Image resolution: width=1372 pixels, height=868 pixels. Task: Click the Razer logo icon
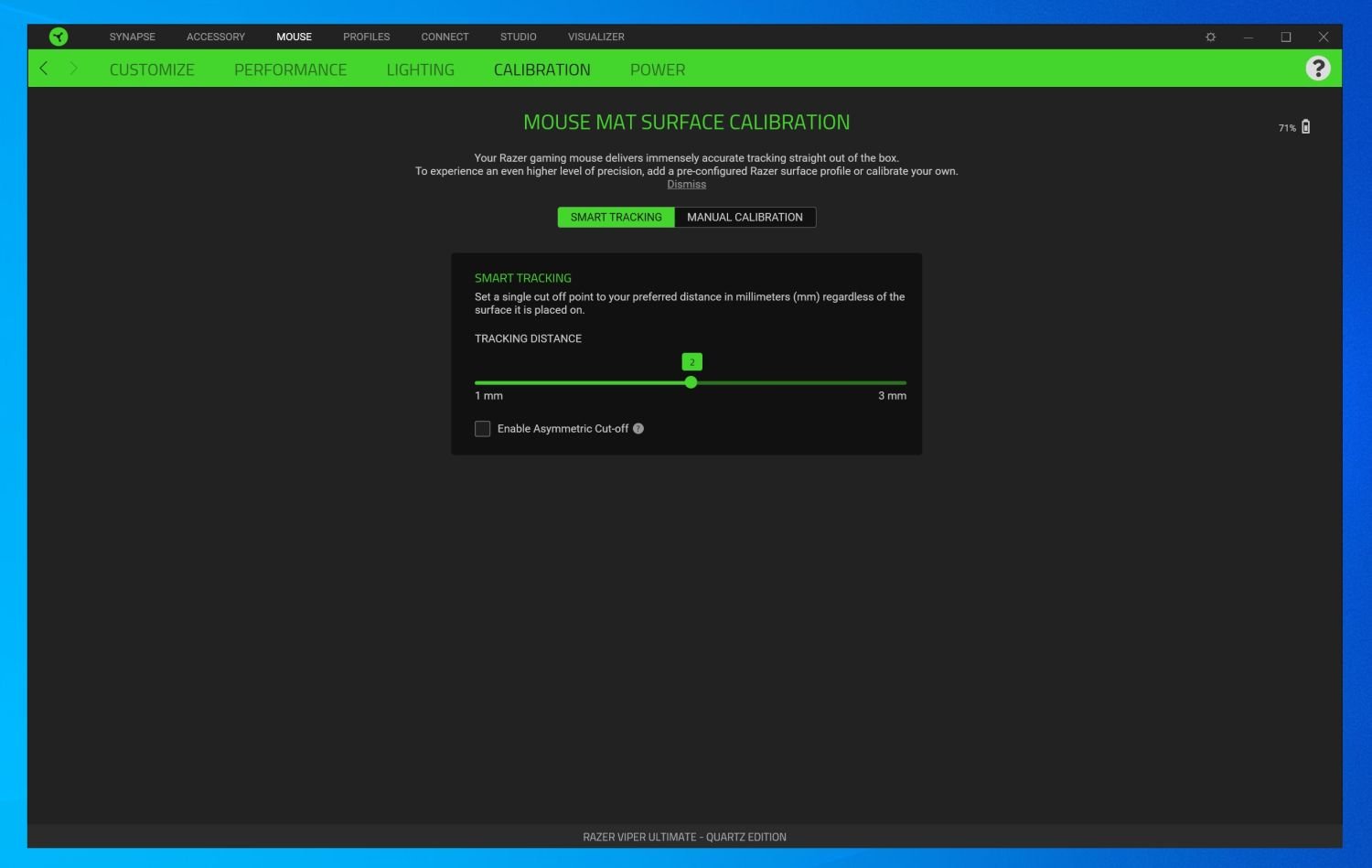pos(59,37)
